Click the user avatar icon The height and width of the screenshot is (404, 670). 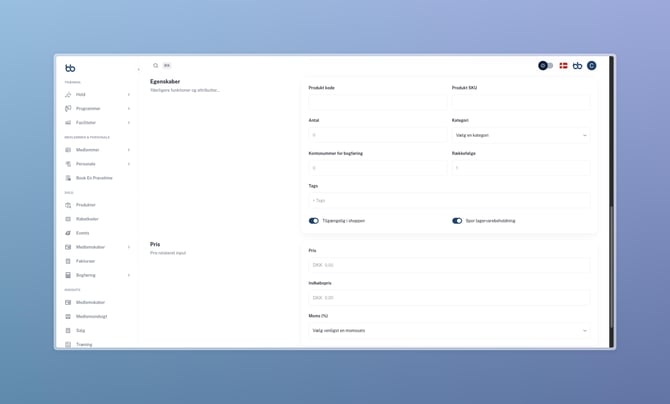pyautogui.click(x=591, y=66)
